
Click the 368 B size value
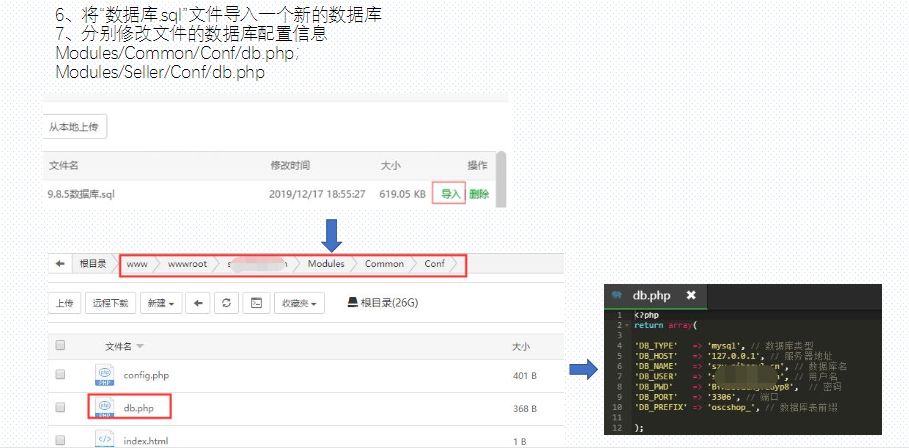[525, 408]
